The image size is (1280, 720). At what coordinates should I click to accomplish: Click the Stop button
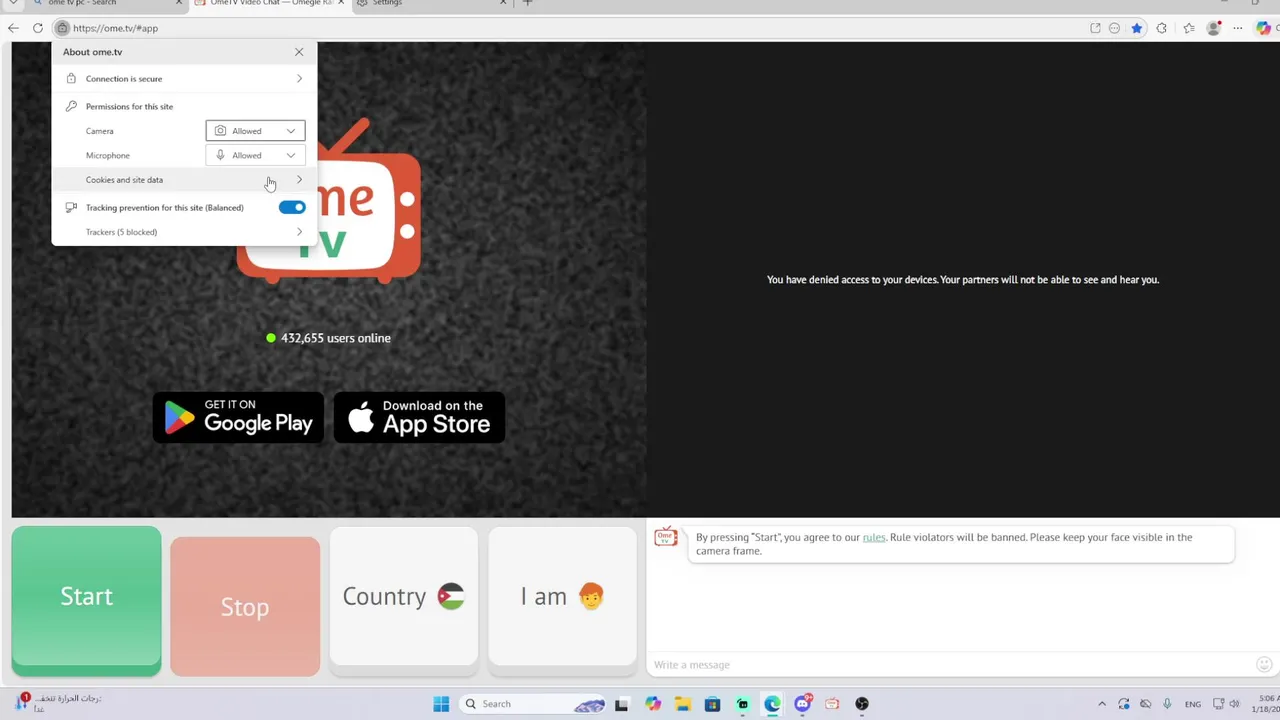(x=245, y=607)
